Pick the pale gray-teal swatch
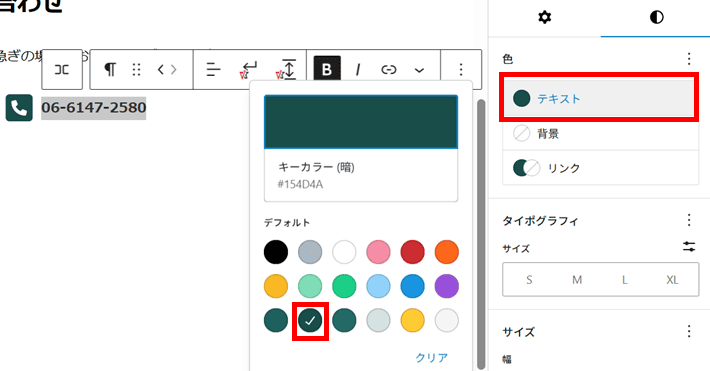Image resolution: width=710 pixels, height=371 pixels. pos(378,320)
